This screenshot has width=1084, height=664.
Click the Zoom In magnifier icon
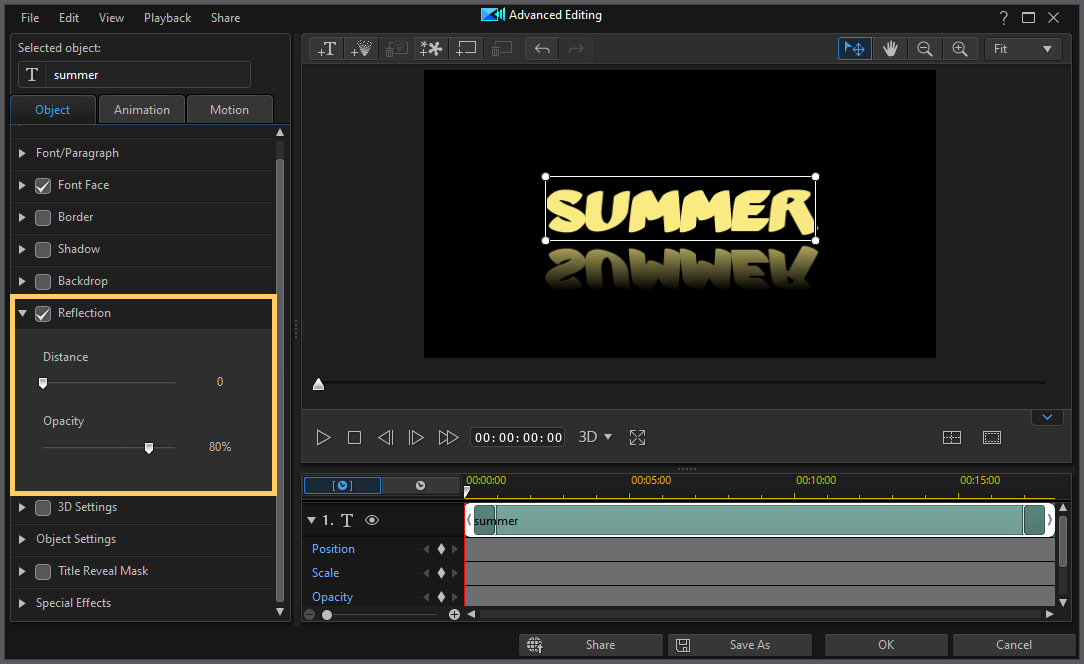(960, 48)
